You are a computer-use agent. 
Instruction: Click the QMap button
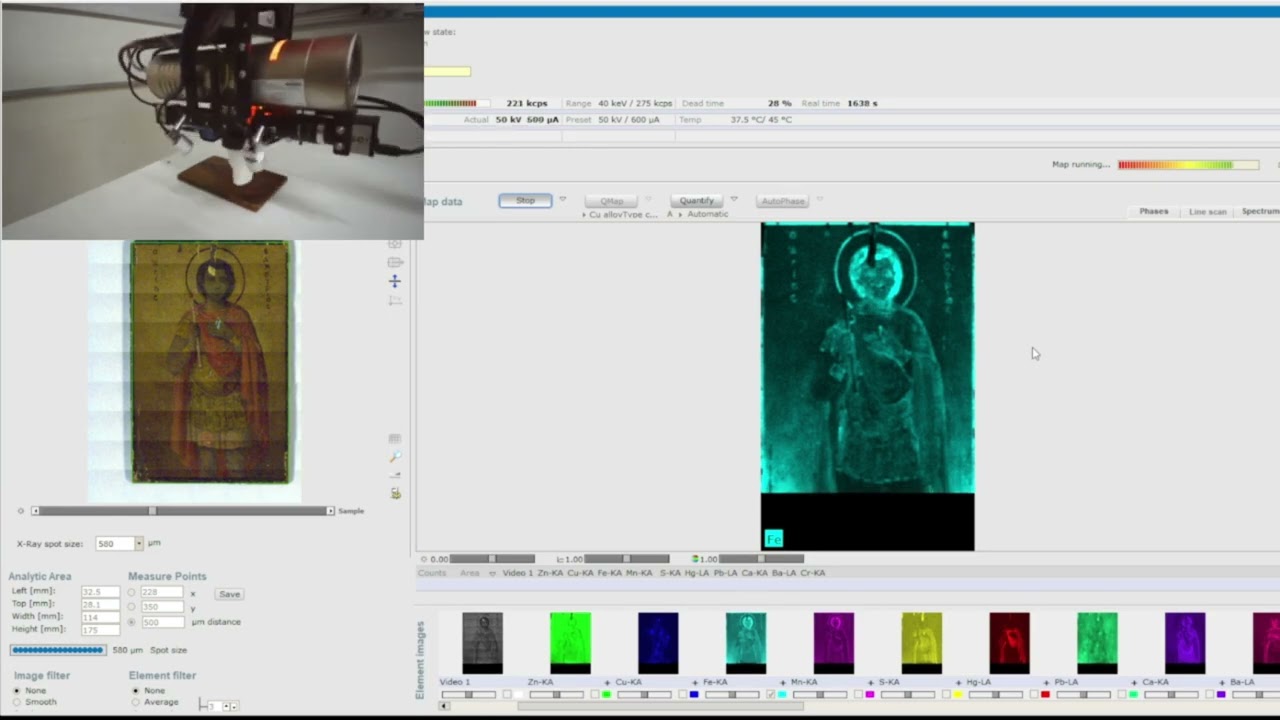(611, 201)
